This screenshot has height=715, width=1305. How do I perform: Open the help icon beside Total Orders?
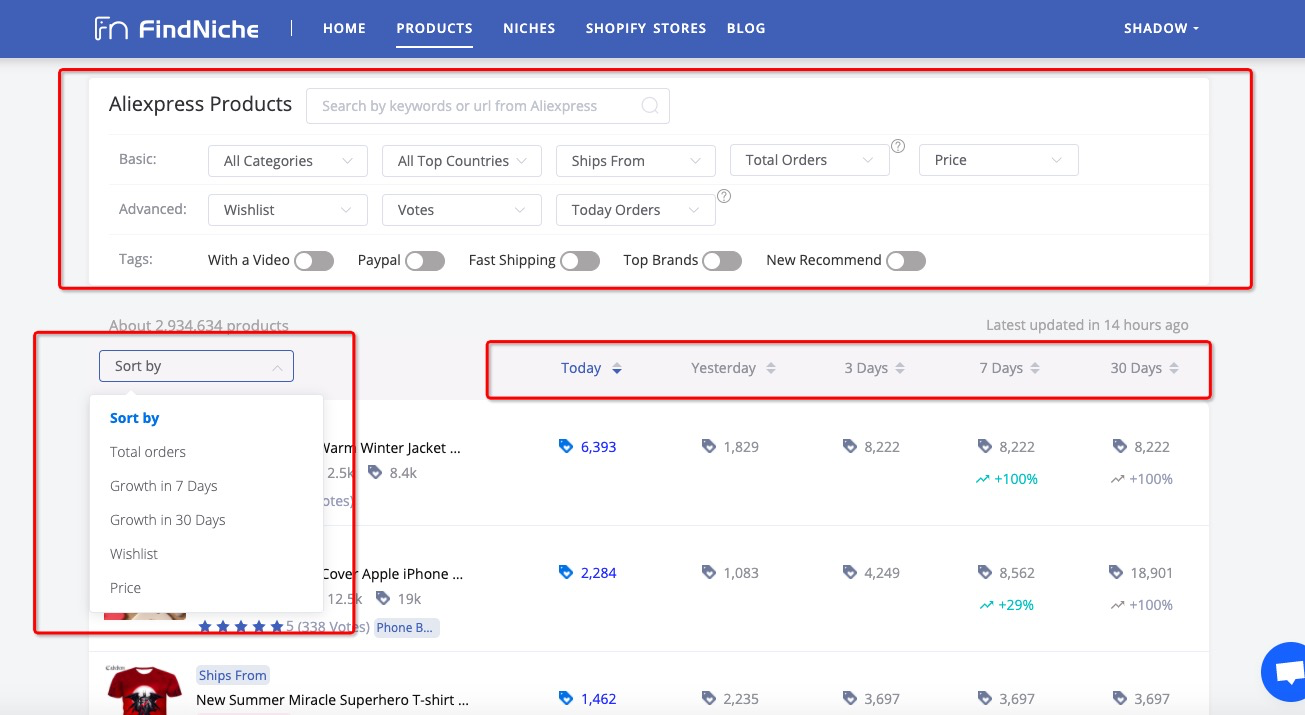pyautogui.click(x=898, y=146)
